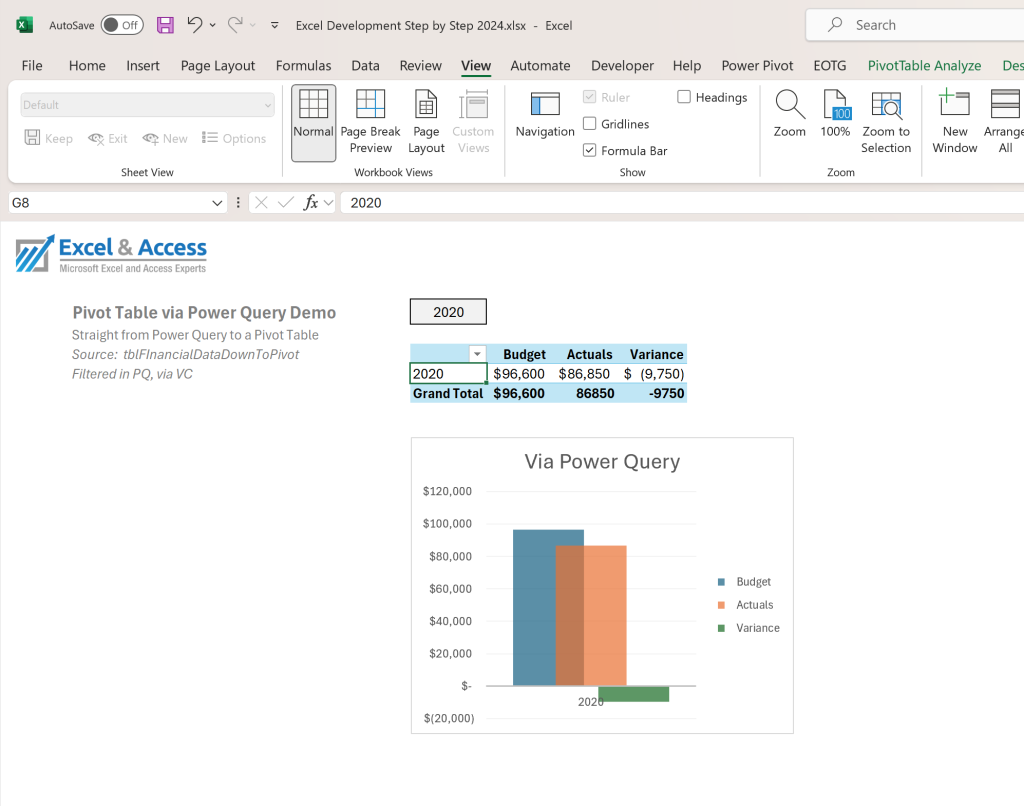Image resolution: width=1024 pixels, height=806 pixels.
Task: Open the Undo history dropdown arrow
Action: 213,25
